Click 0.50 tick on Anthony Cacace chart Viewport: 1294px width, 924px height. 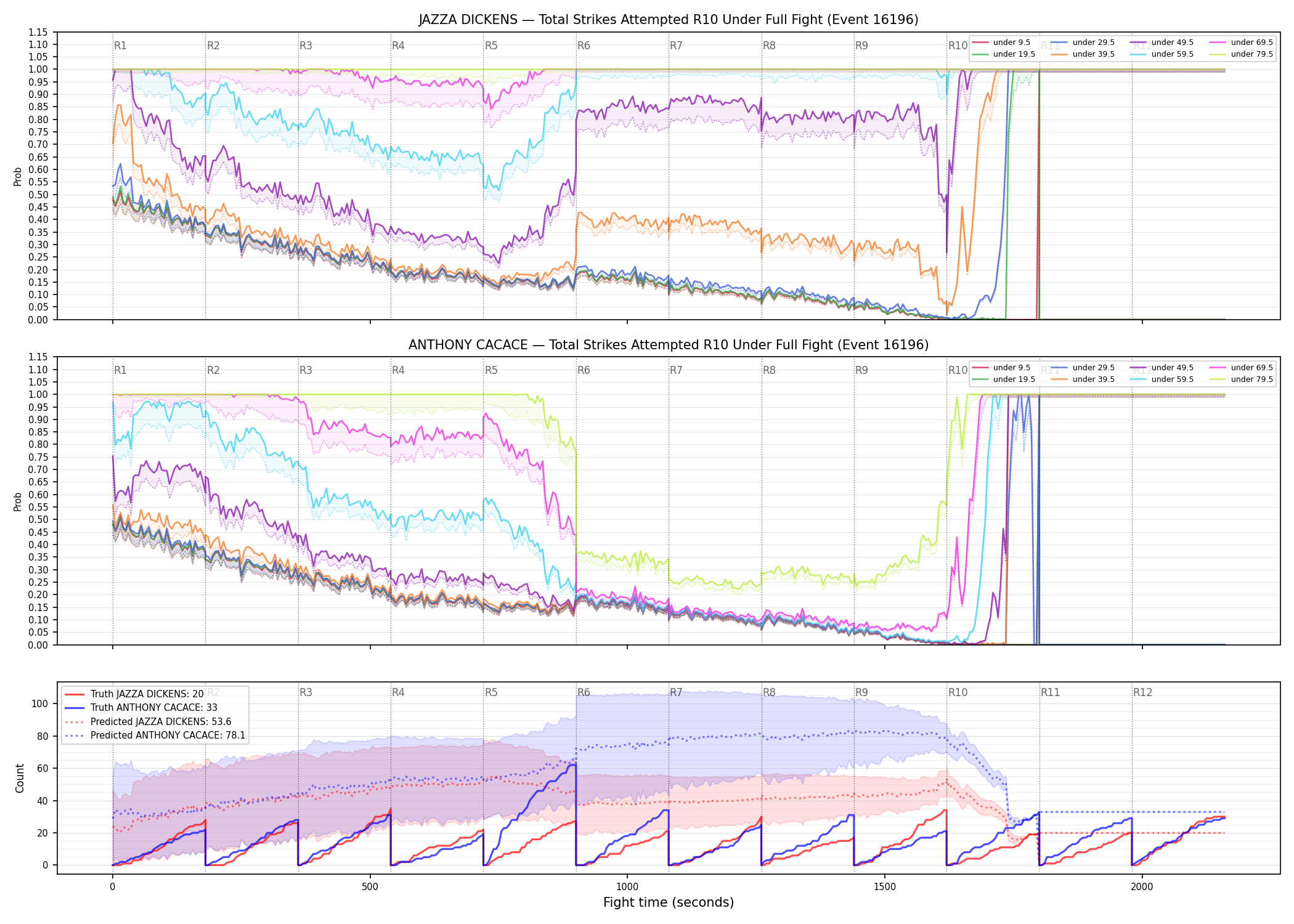(x=38, y=520)
